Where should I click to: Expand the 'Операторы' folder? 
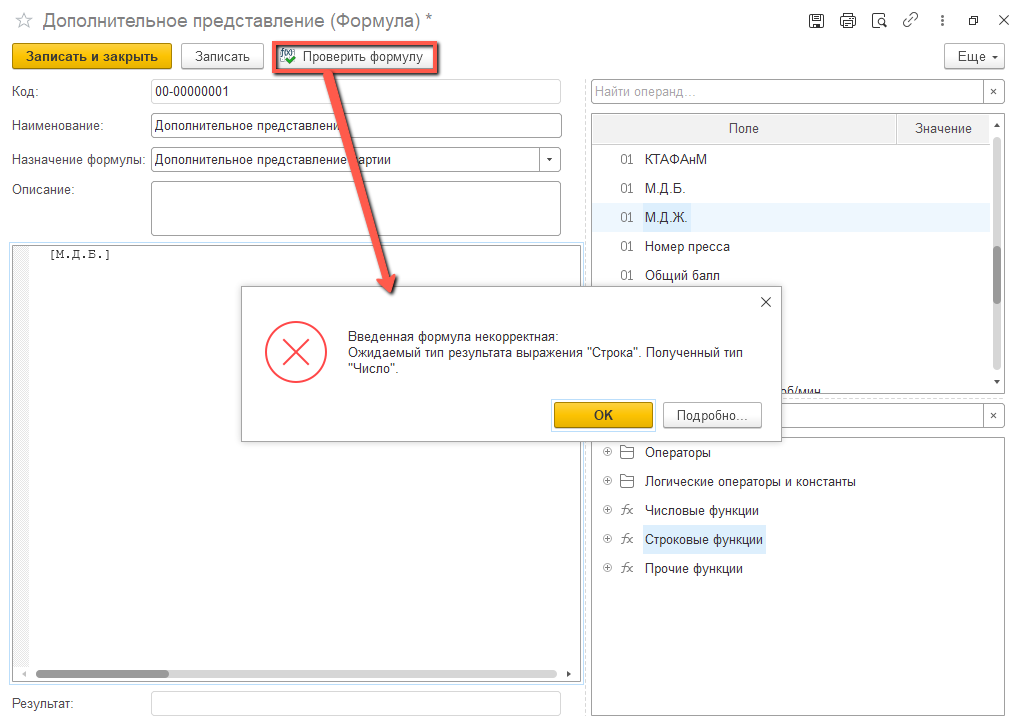tap(607, 452)
